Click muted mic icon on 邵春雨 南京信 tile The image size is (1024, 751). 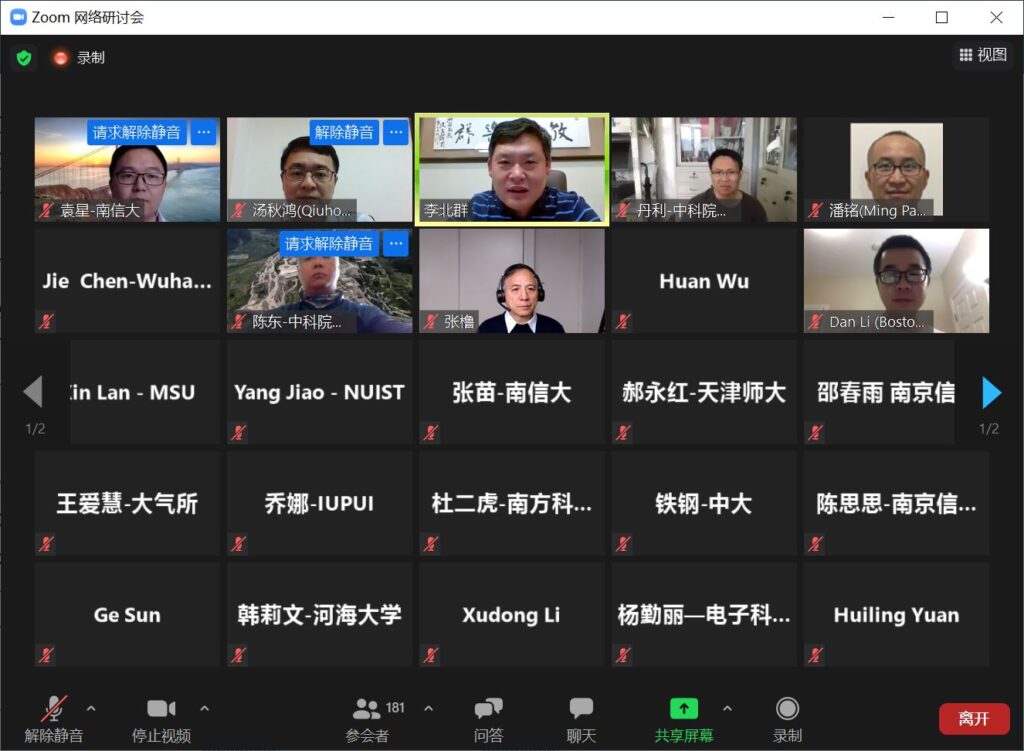click(x=815, y=432)
